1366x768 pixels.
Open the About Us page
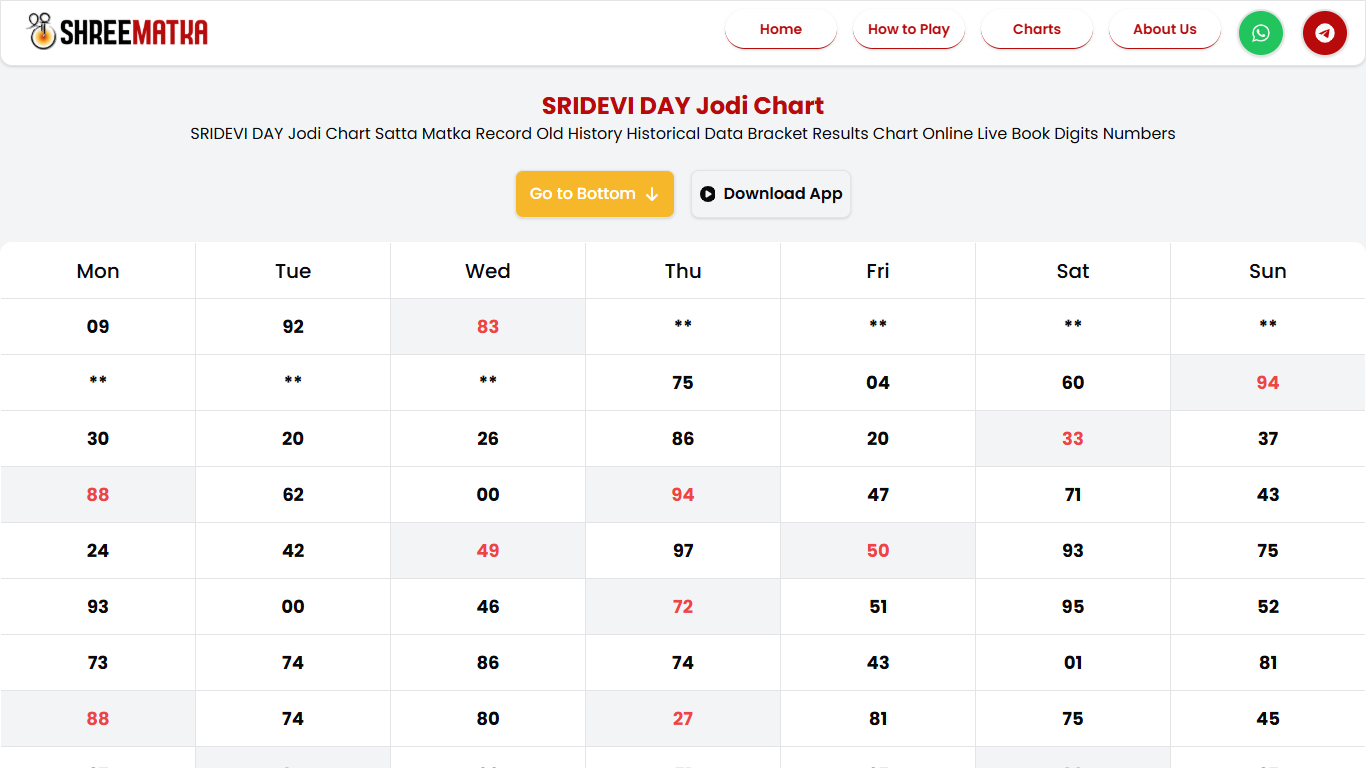(1164, 29)
